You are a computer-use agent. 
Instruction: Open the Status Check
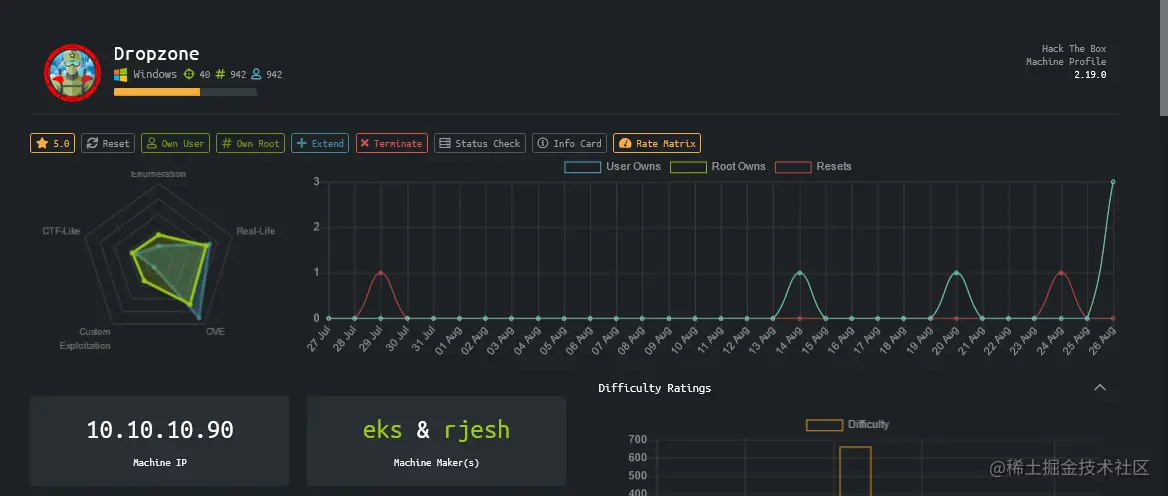(x=480, y=143)
